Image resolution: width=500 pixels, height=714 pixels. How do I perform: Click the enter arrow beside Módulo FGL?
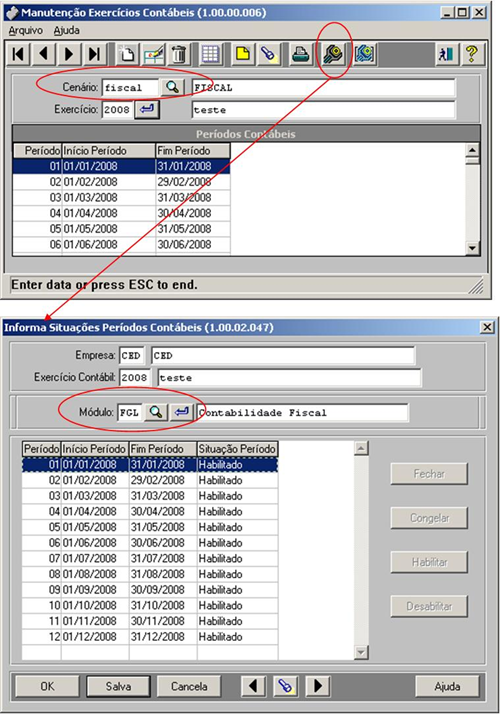181,413
